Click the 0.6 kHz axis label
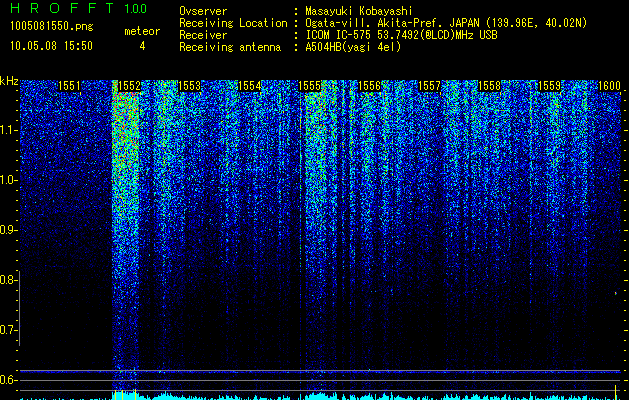 point(8,380)
